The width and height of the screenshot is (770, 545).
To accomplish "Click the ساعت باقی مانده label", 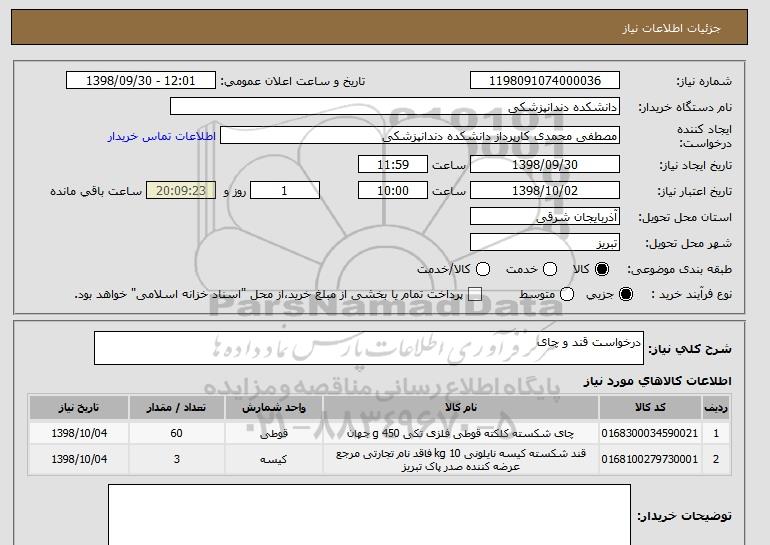I will [96, 191].
